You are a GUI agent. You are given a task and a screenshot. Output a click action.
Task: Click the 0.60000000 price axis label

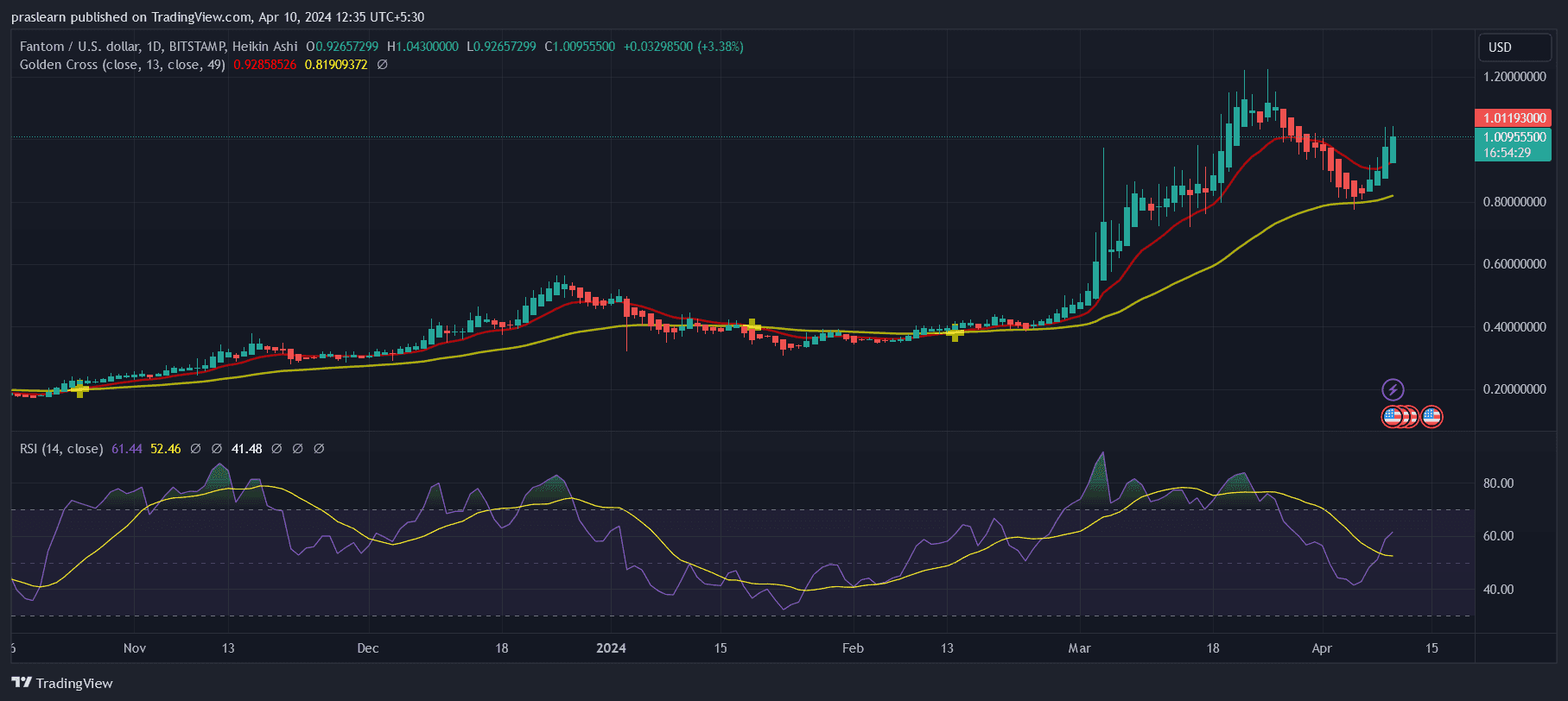coord(1514,264)
